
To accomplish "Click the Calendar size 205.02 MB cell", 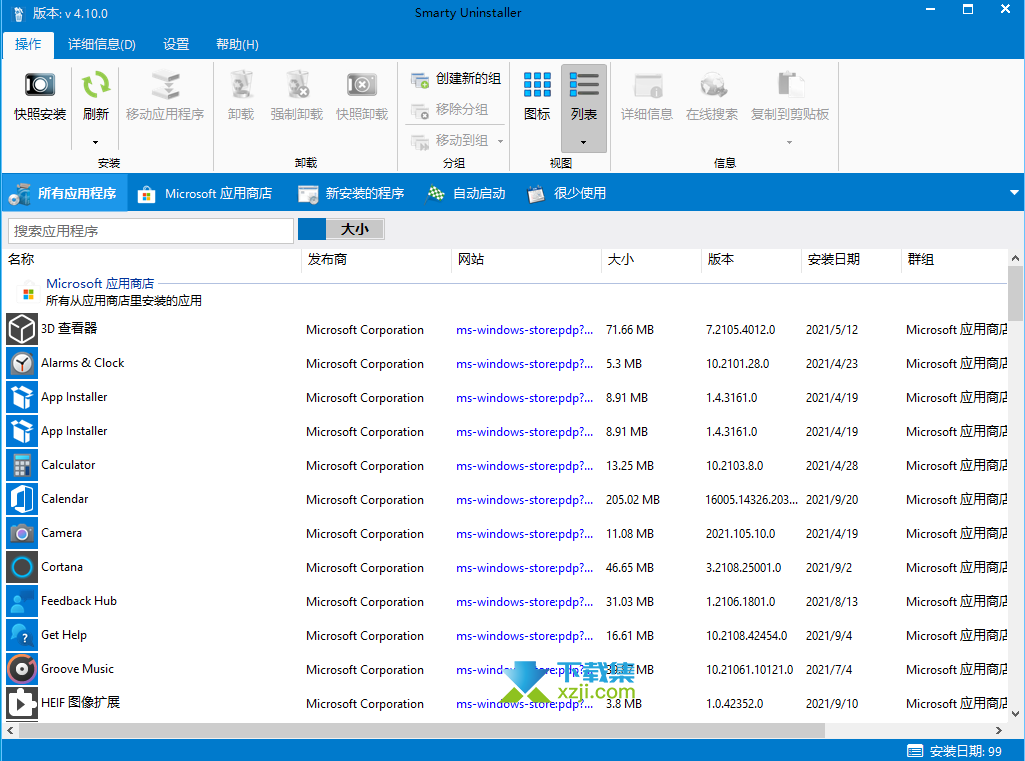I will coord(633,499).
